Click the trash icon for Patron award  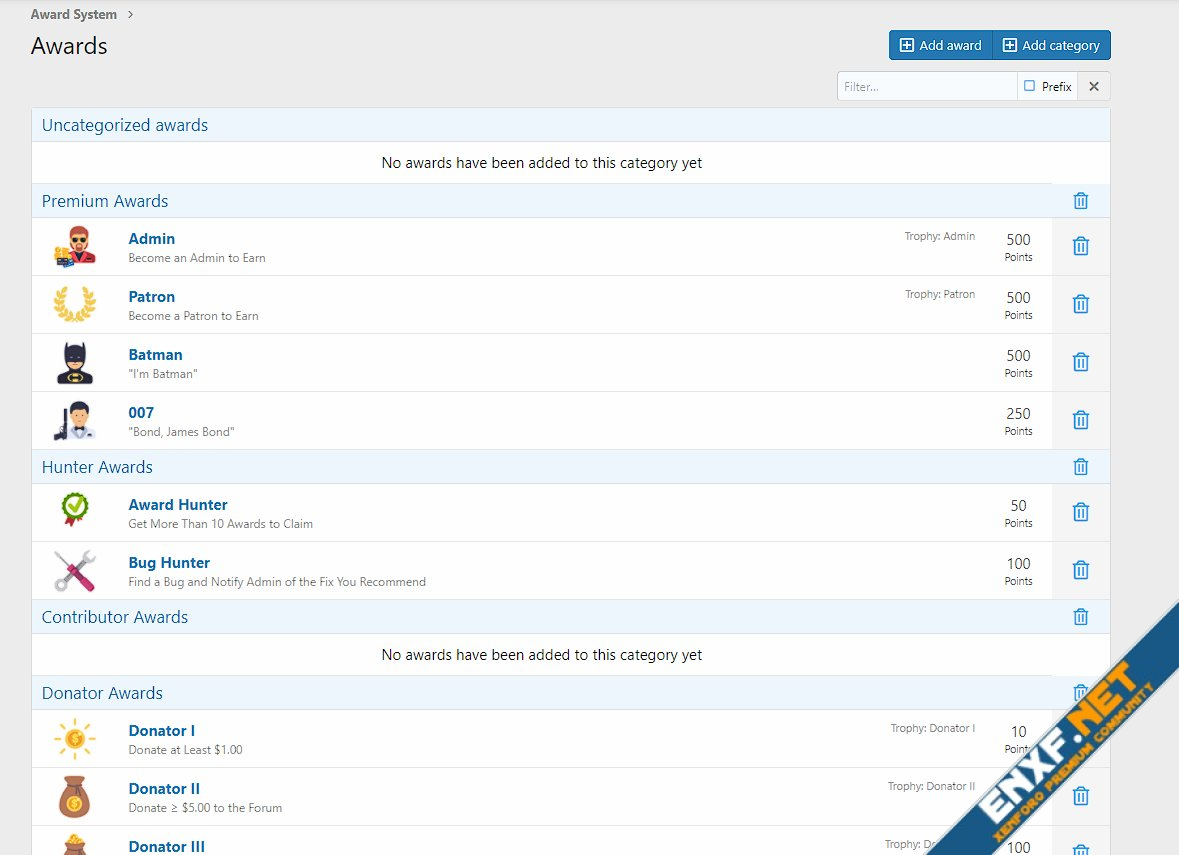[x=1080, y=304]
